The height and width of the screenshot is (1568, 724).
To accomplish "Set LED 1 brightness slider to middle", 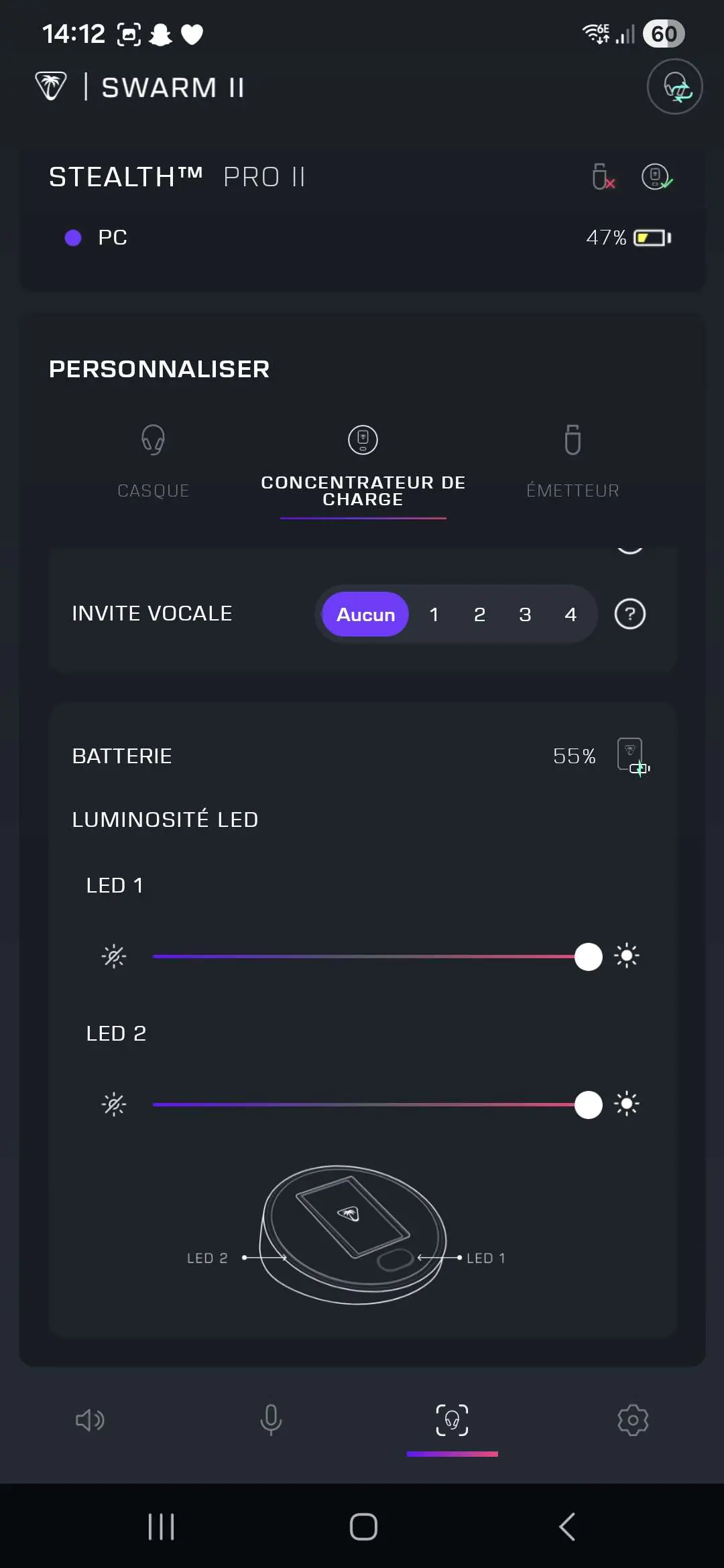I will click(x=371, y=957).
